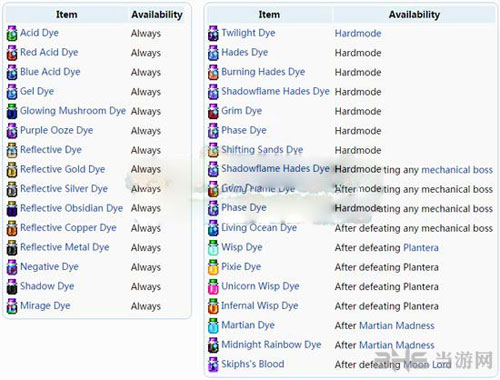Select the Reflective Gold Dye icon

pyautogui.click(x=12, y=169)
